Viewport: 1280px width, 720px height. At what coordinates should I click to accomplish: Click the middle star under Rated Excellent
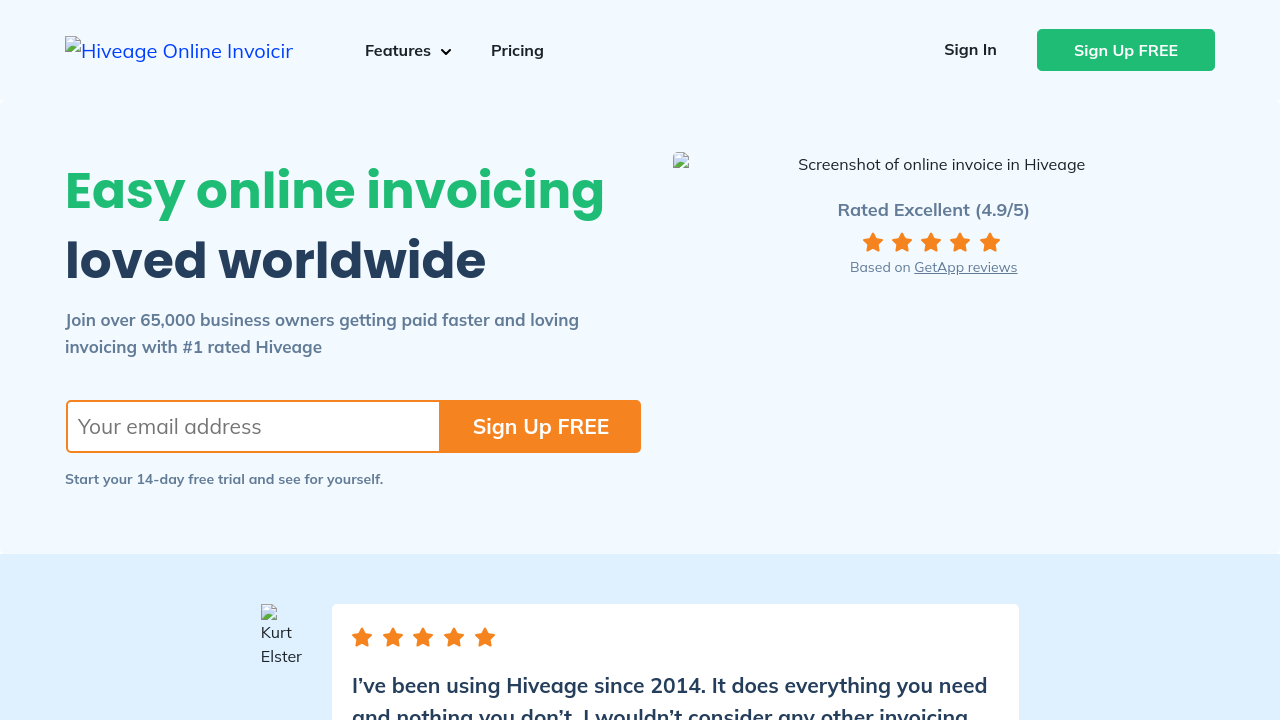(x=931, y=242)
